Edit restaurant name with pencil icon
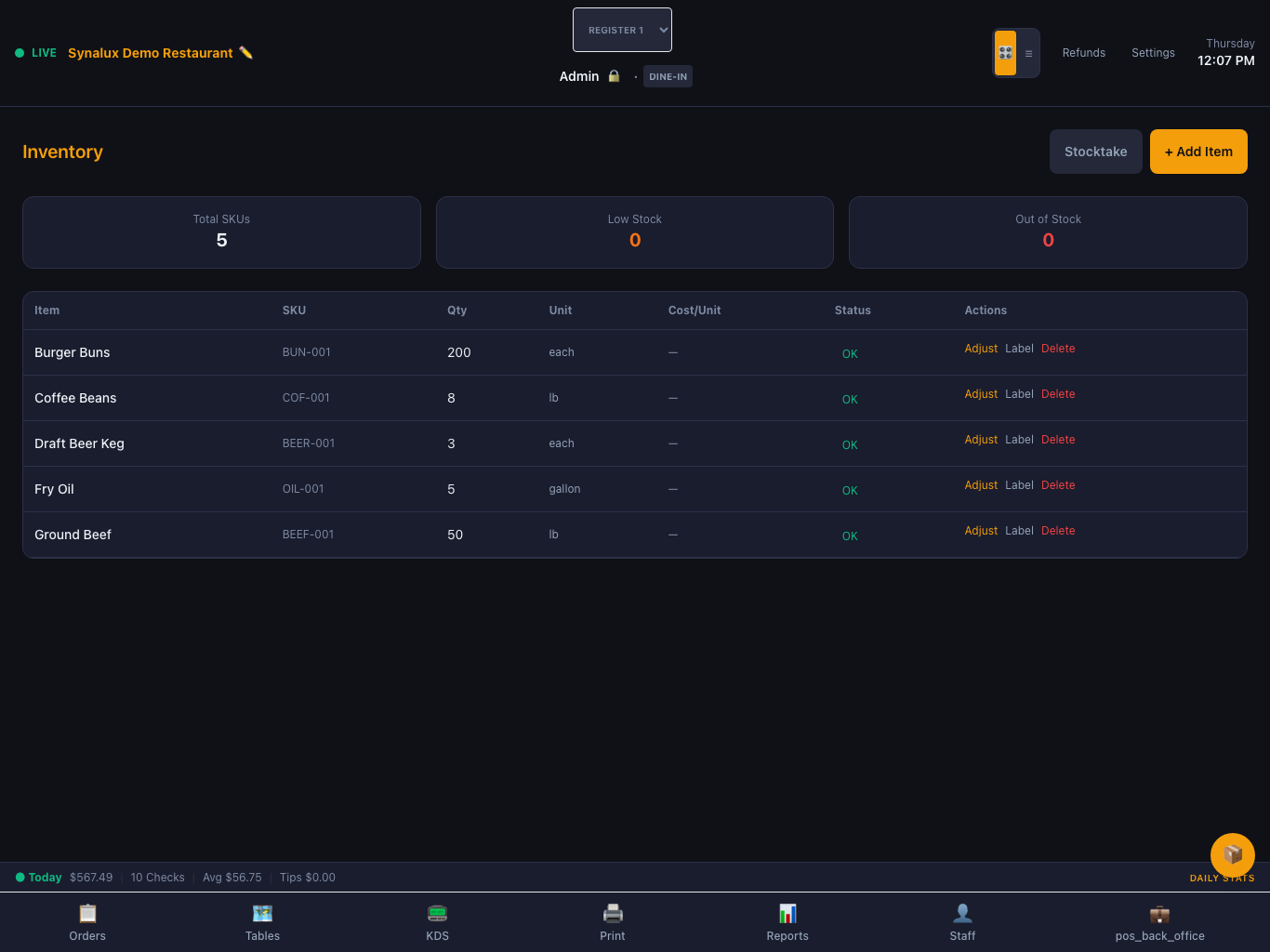The image size is (1270, 952). (246, 52)
